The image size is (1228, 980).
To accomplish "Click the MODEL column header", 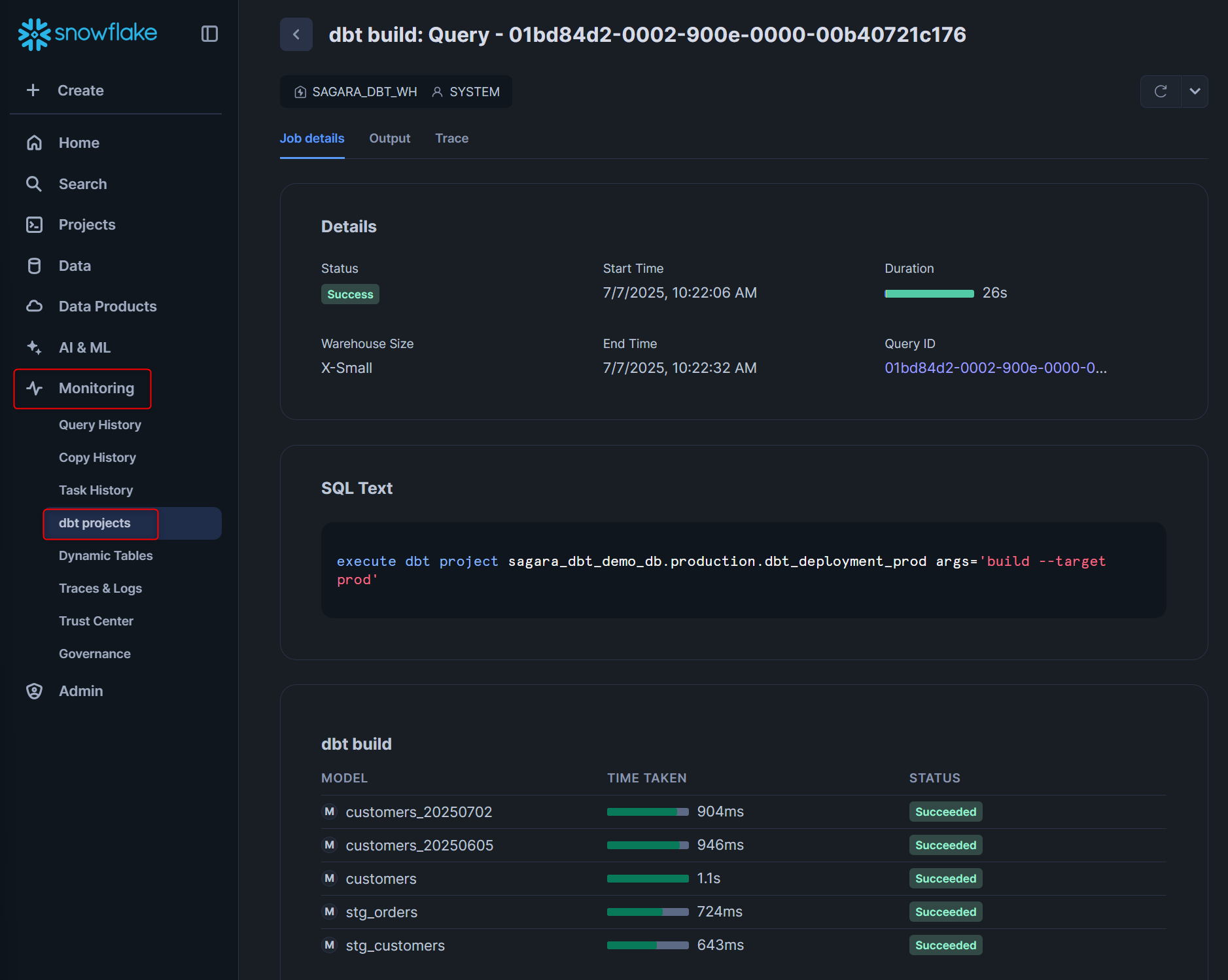I will 344,778.
